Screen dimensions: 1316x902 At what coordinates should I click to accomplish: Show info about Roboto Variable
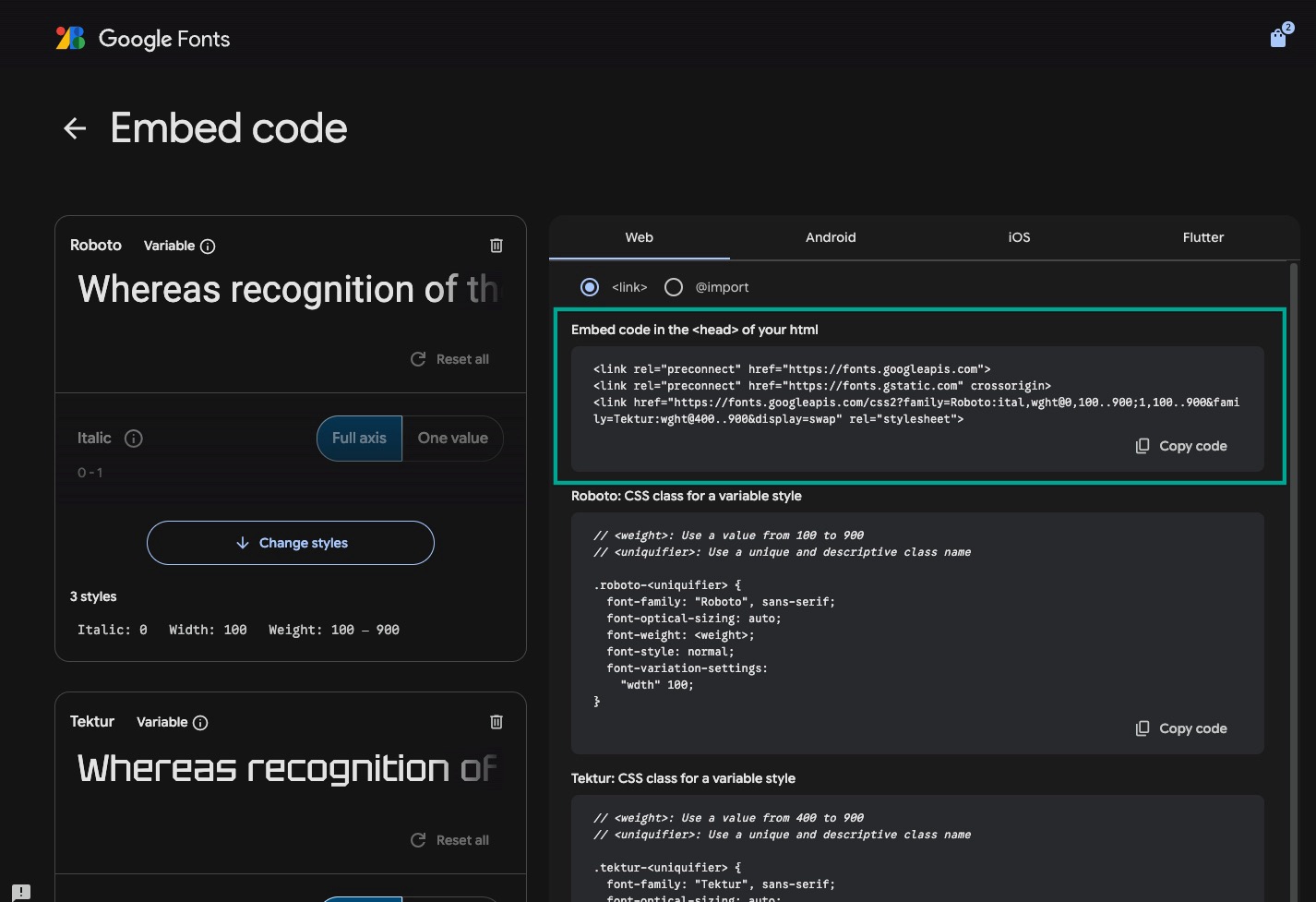tap(208, 247)
